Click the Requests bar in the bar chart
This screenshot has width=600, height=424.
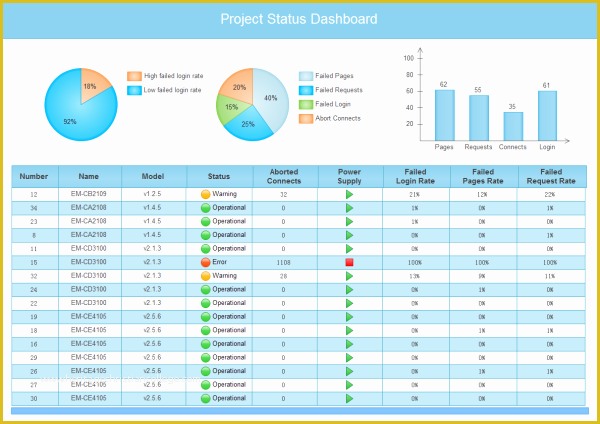point(479,118)
